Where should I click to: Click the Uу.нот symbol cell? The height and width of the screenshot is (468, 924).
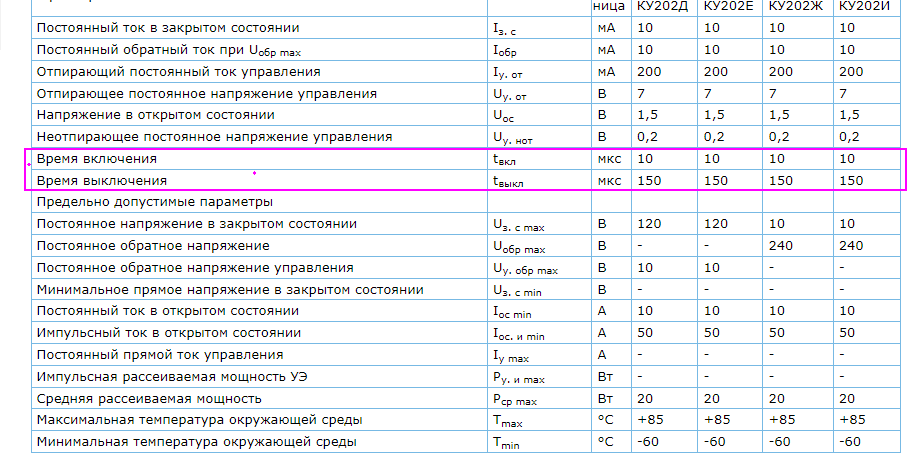[513, 138]
